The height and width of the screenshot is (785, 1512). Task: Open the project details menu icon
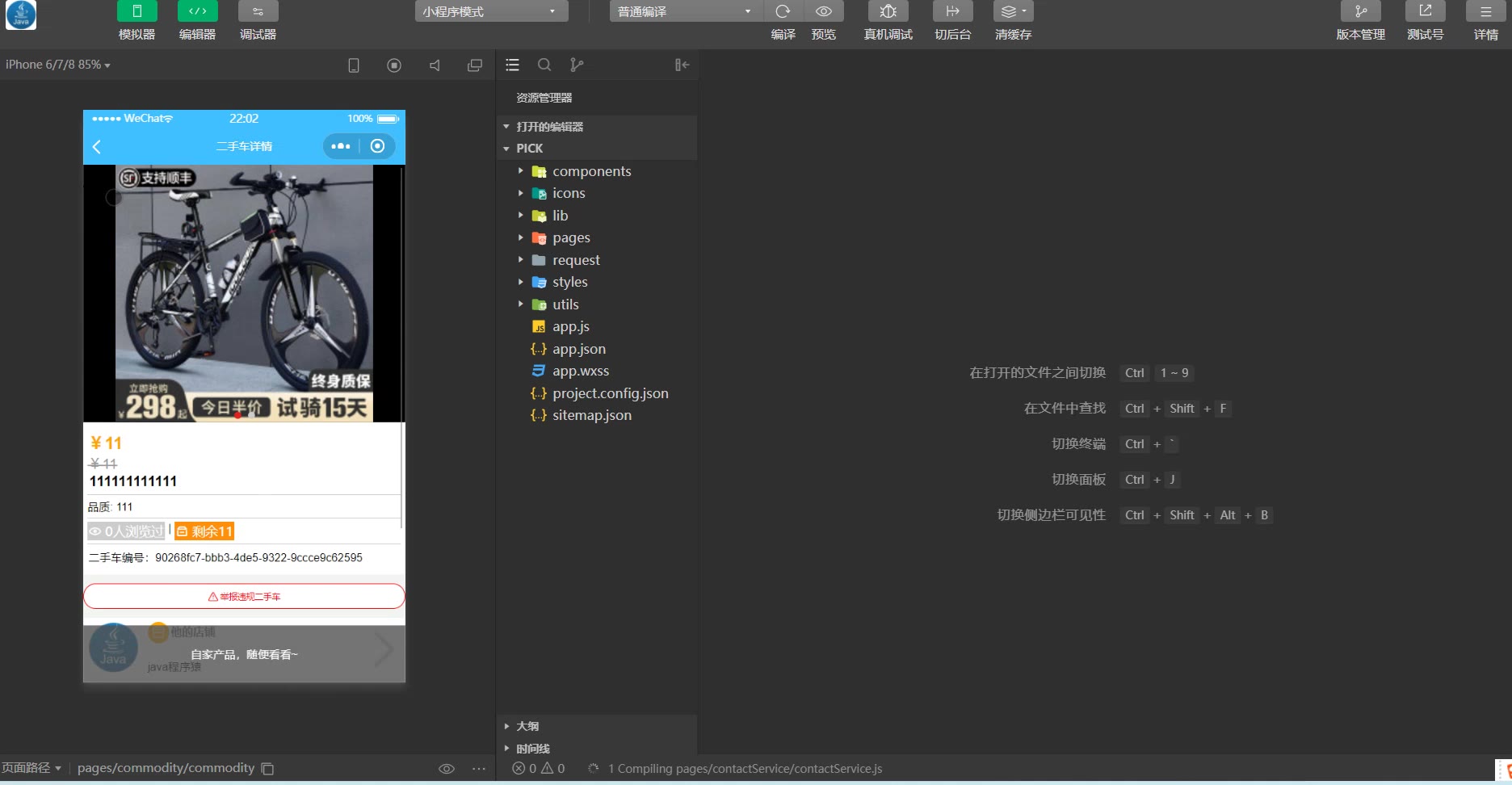coord(1485,11)
